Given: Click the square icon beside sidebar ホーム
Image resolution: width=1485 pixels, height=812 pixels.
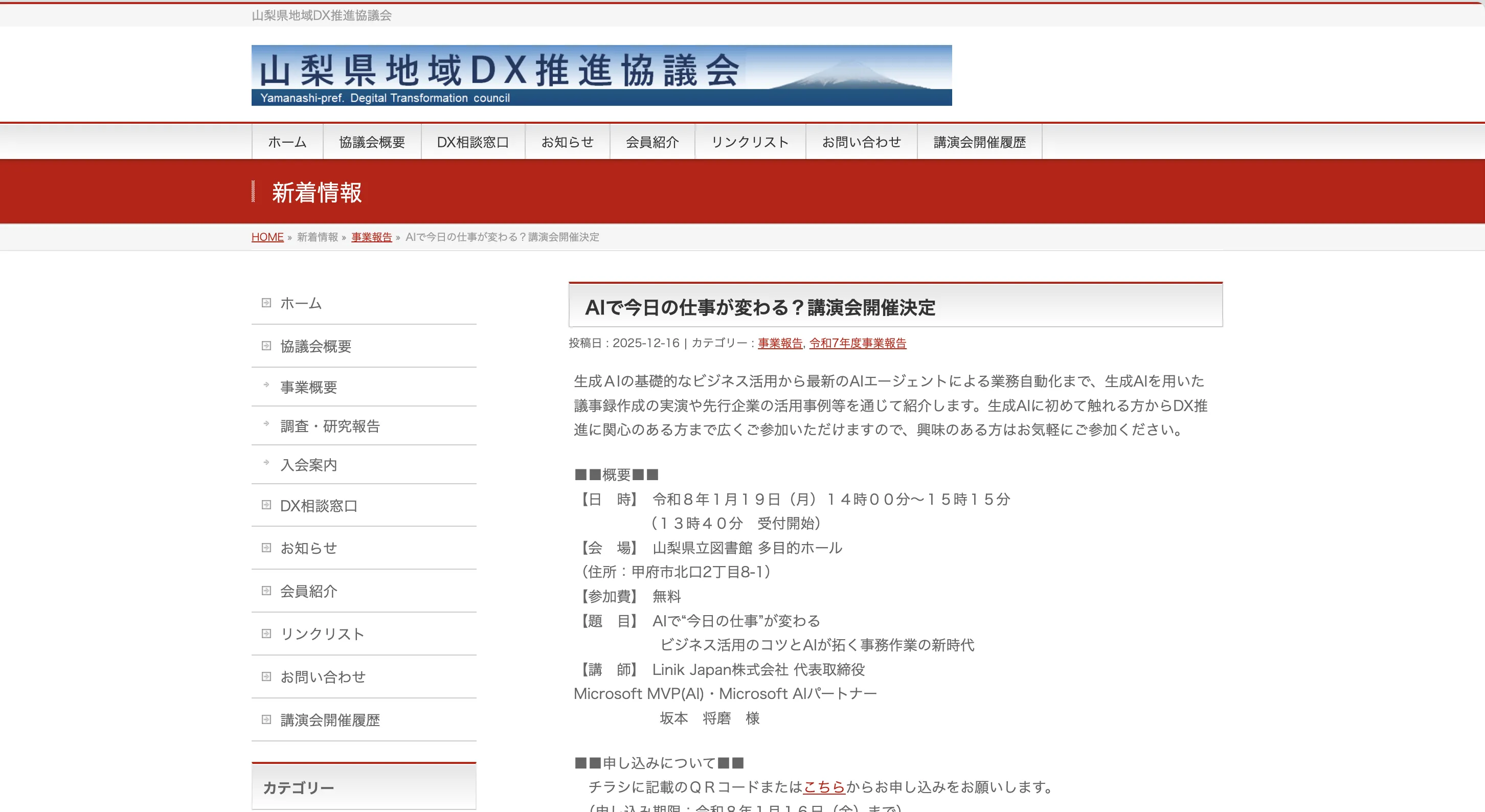Looking at the screenshot, I should coord(266,303).
